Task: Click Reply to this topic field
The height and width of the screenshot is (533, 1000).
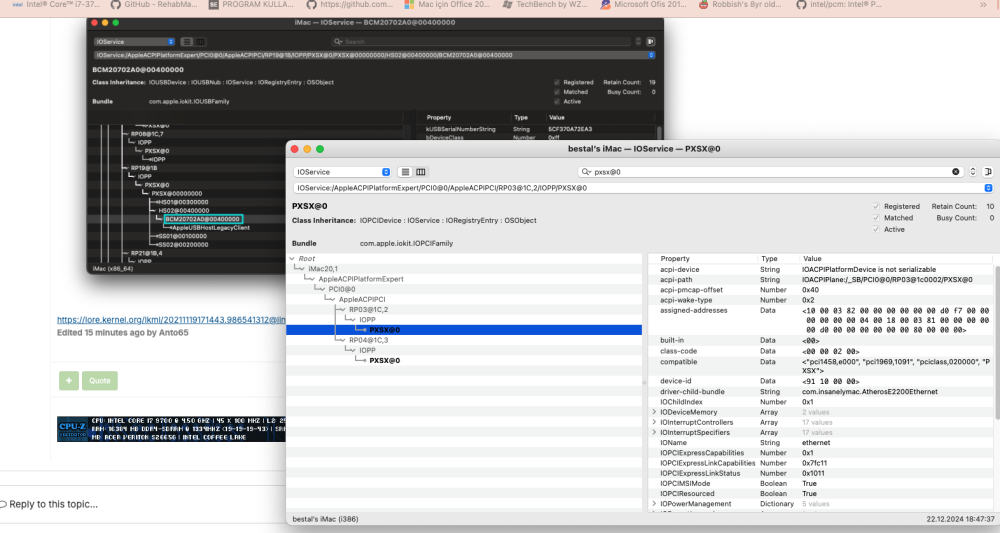Action: coord(54,504)
